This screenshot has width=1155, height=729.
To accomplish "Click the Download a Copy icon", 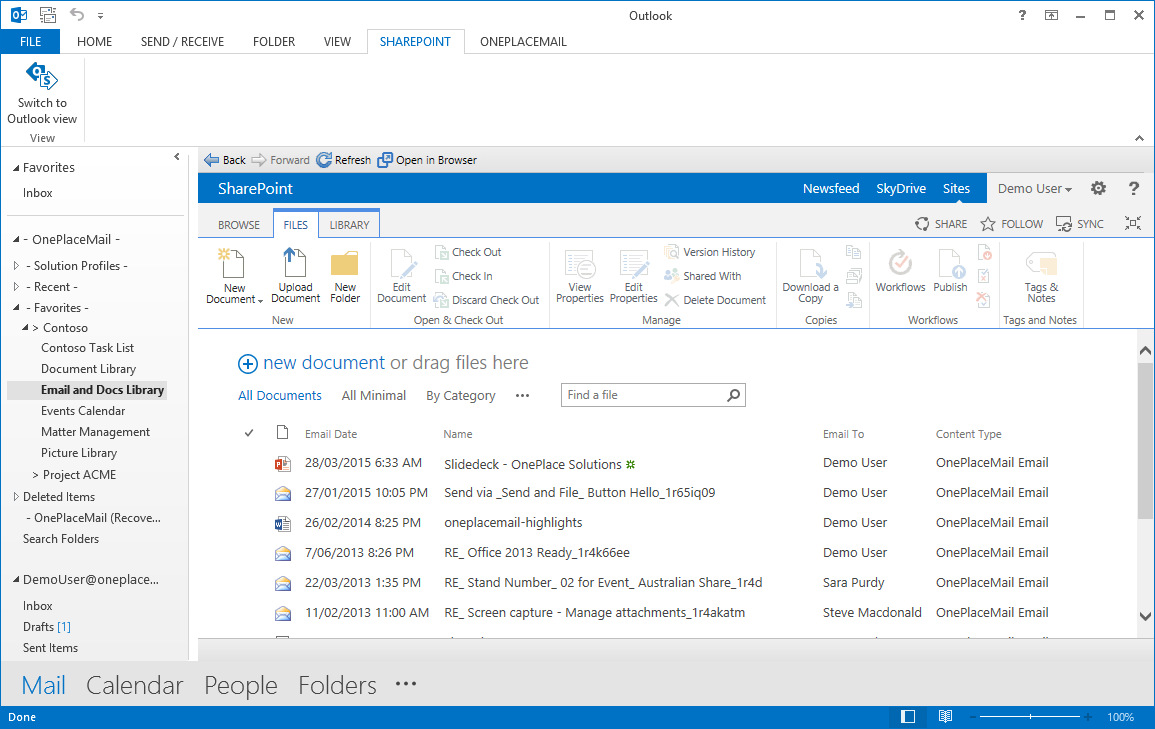I will point(811,264).
